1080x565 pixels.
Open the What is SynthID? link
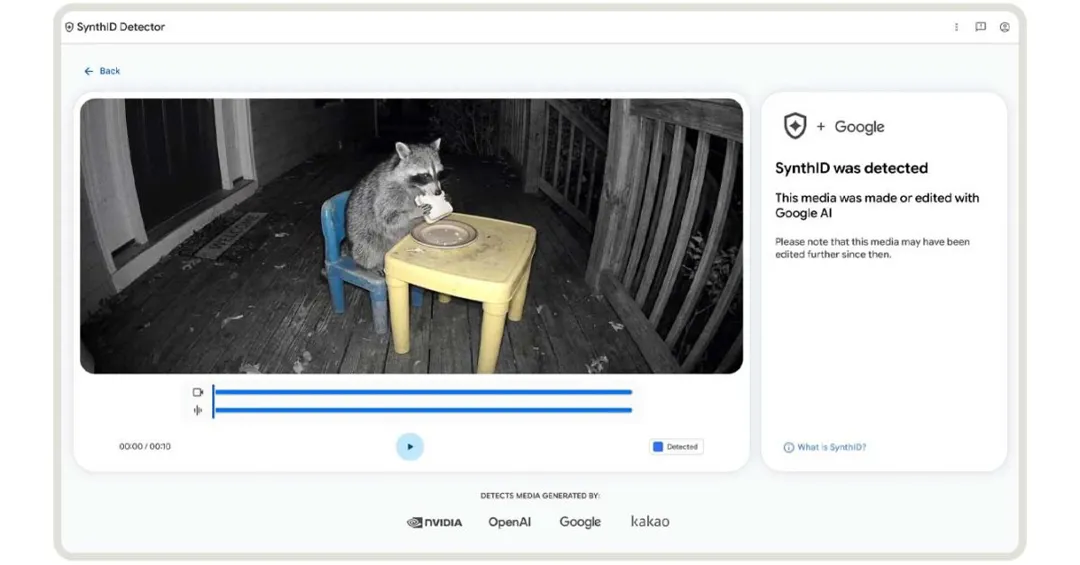click(x=831, y=447)
